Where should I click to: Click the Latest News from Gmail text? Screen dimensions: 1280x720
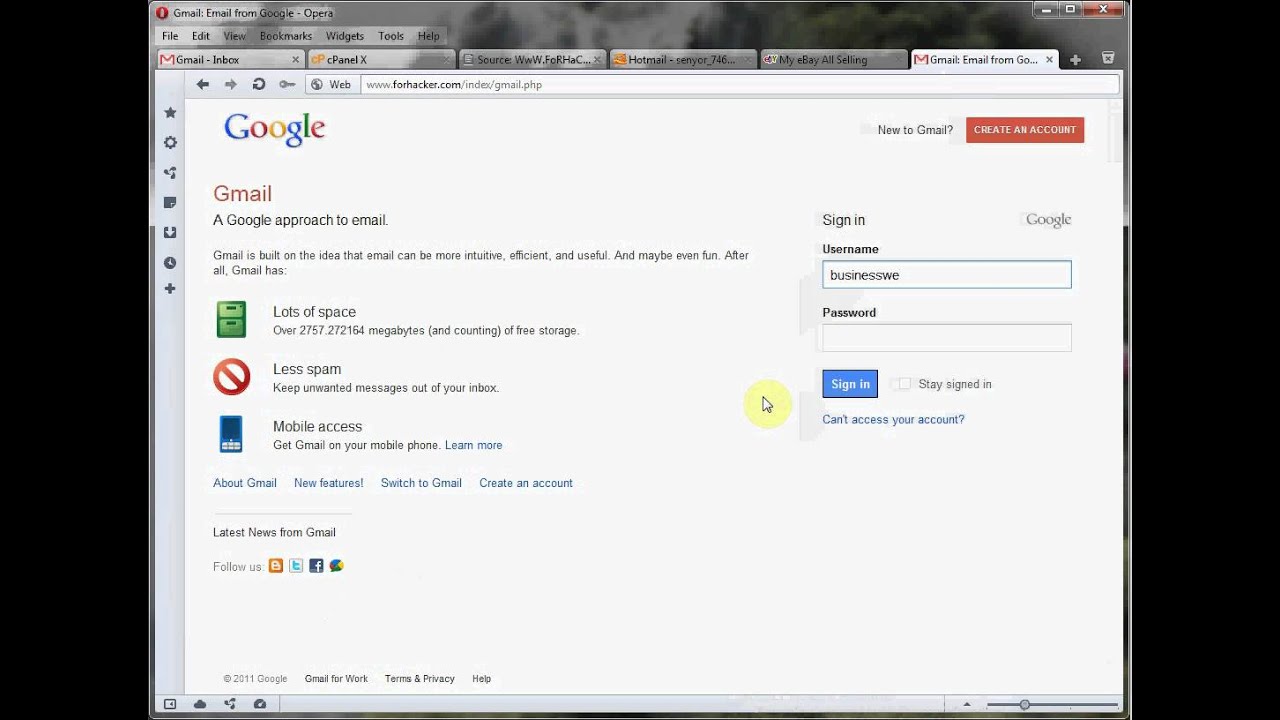[x=274, y=533]
